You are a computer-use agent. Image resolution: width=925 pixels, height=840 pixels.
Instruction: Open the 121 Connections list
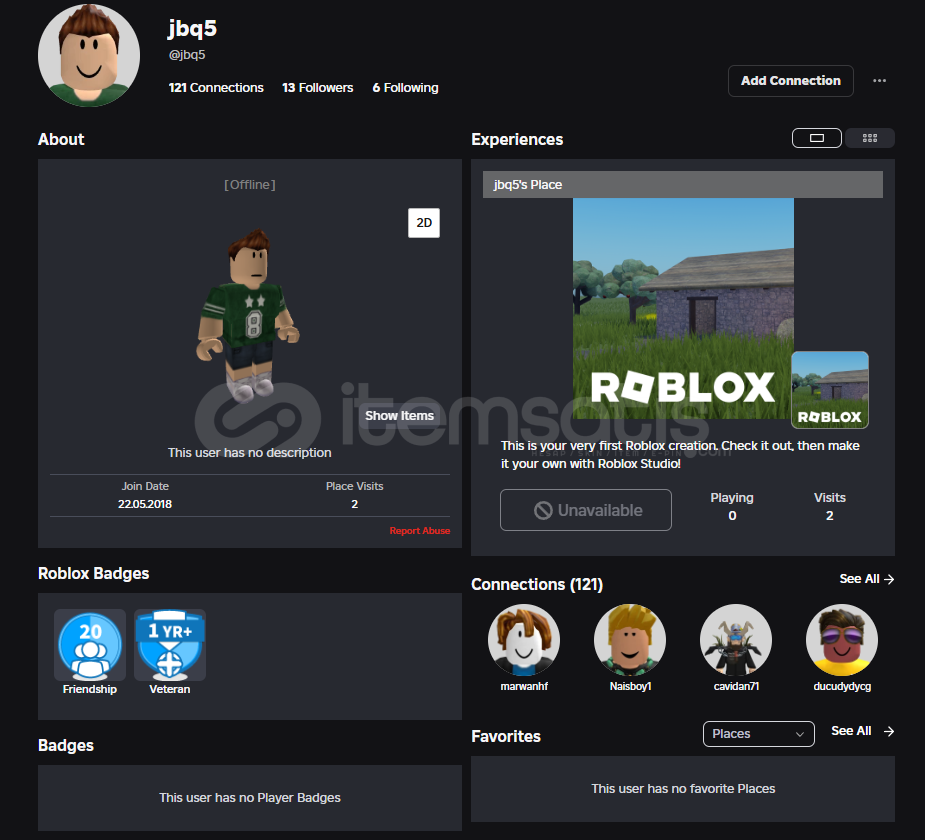(216, 88)
